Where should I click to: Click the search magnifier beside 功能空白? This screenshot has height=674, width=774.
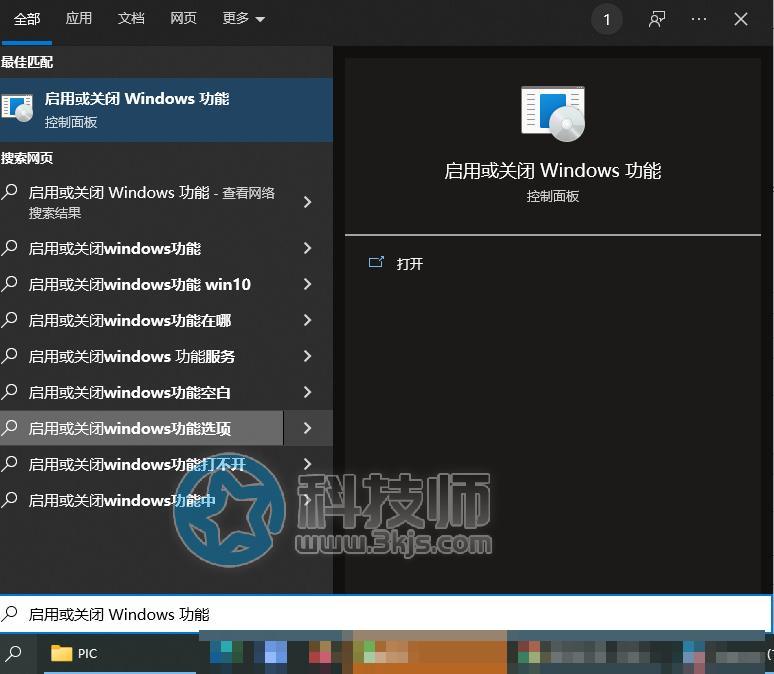coord(9,392)
